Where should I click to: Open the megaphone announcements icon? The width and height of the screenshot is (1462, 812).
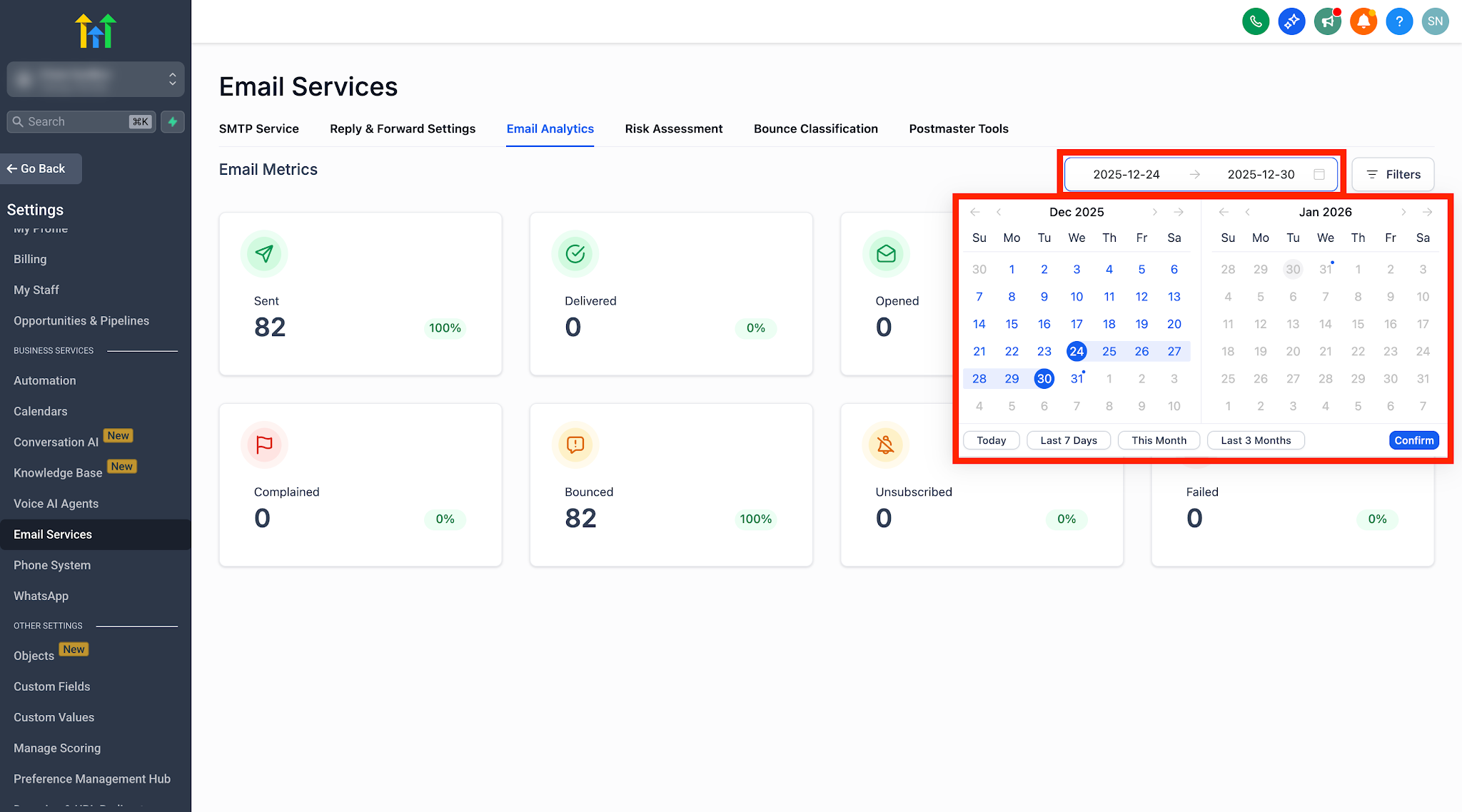1327,21
